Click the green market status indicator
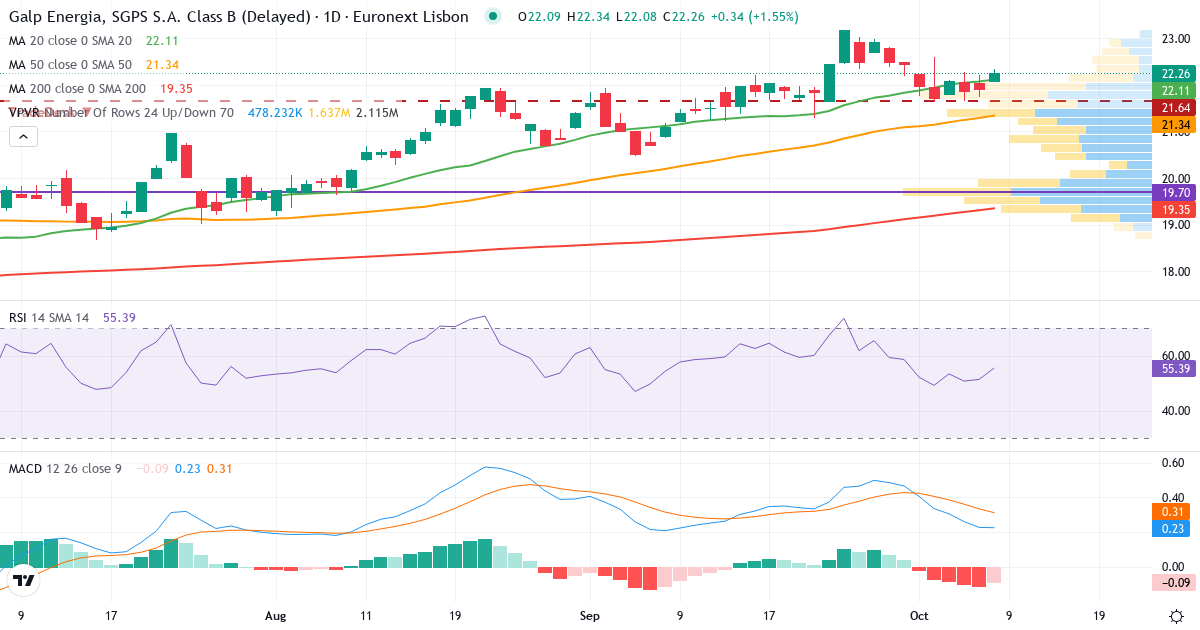Viewport: 1200px width, 630px height. [492, 16]
